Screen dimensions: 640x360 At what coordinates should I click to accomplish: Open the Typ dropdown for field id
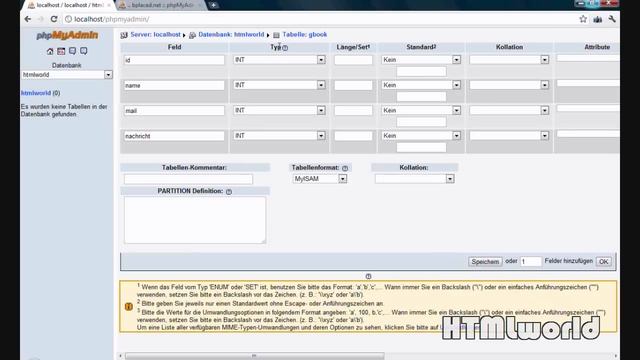click(279, 60)
